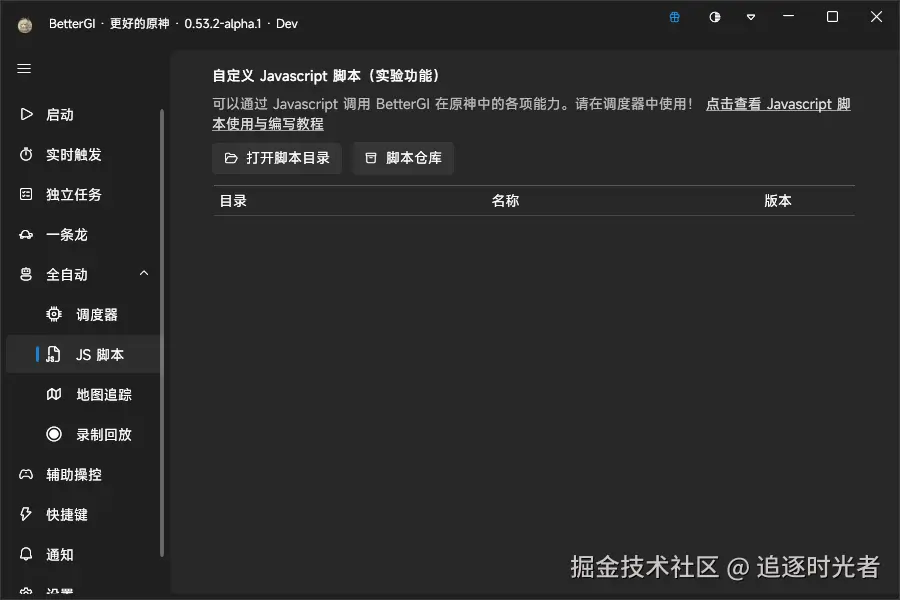
Task: Click the 版本 column header
Action: (x=778, y=201)
